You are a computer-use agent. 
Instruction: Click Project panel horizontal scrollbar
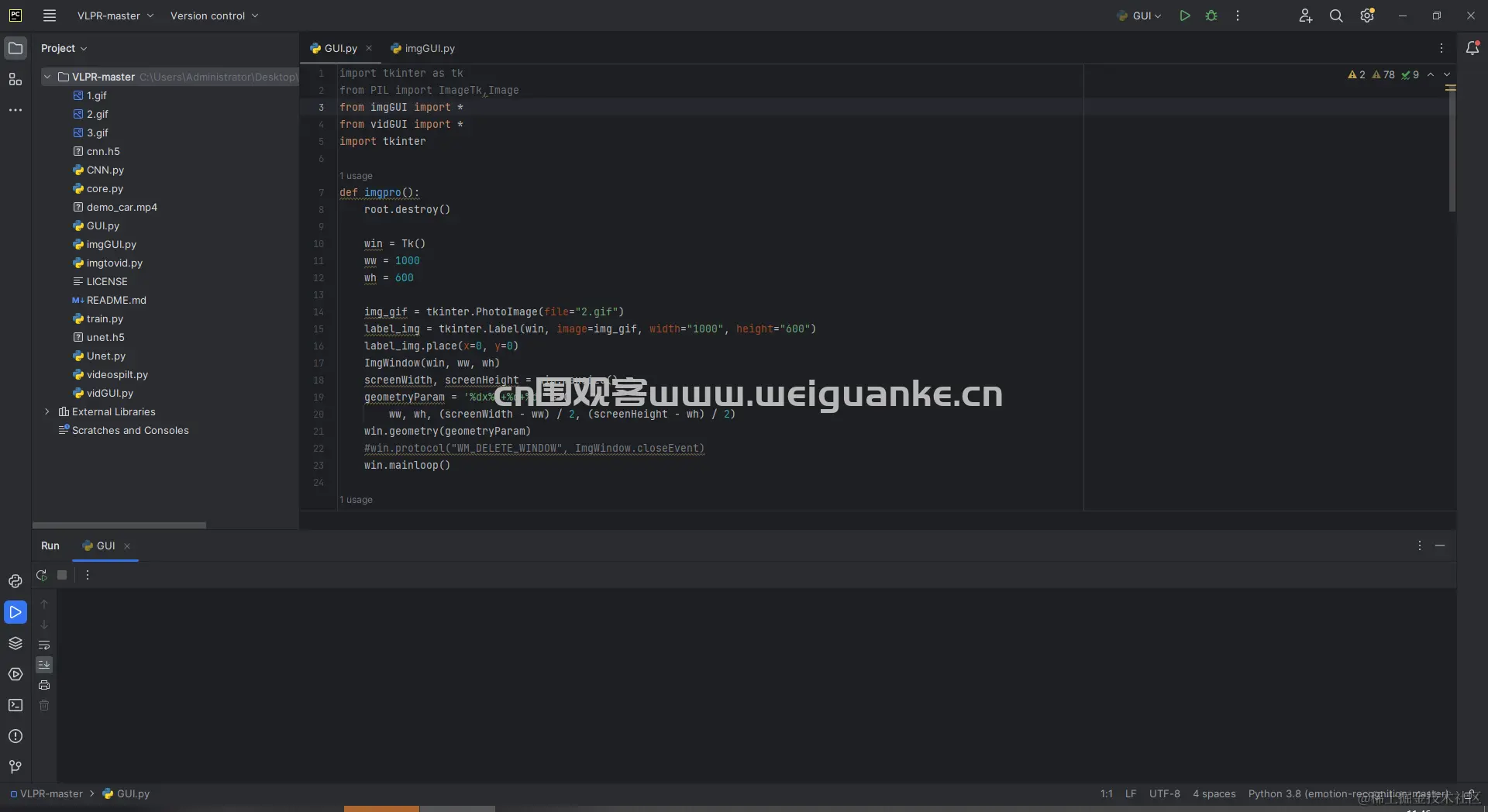point(119,525)
